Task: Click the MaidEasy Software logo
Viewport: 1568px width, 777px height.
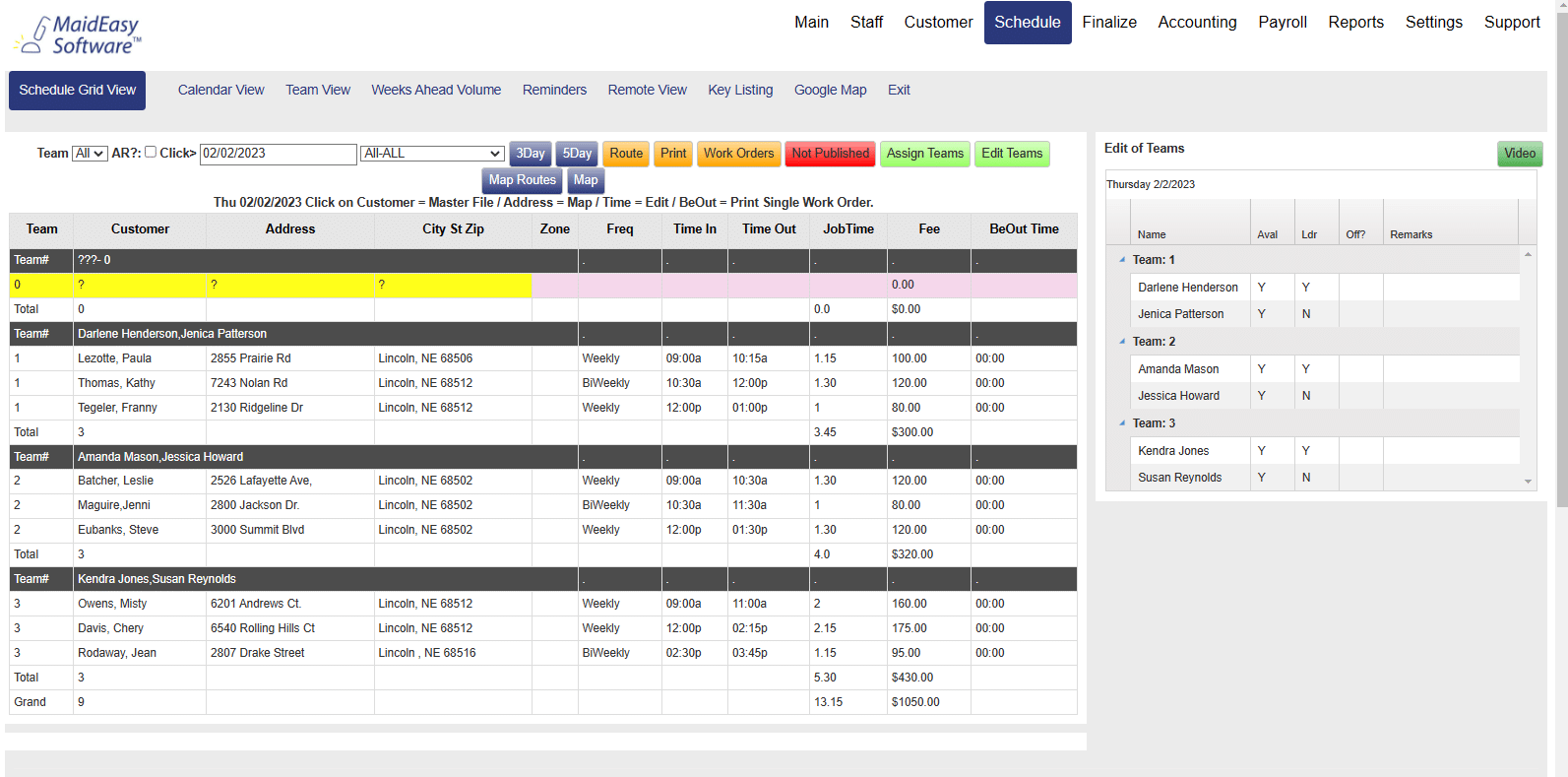Action: (78, 34)
